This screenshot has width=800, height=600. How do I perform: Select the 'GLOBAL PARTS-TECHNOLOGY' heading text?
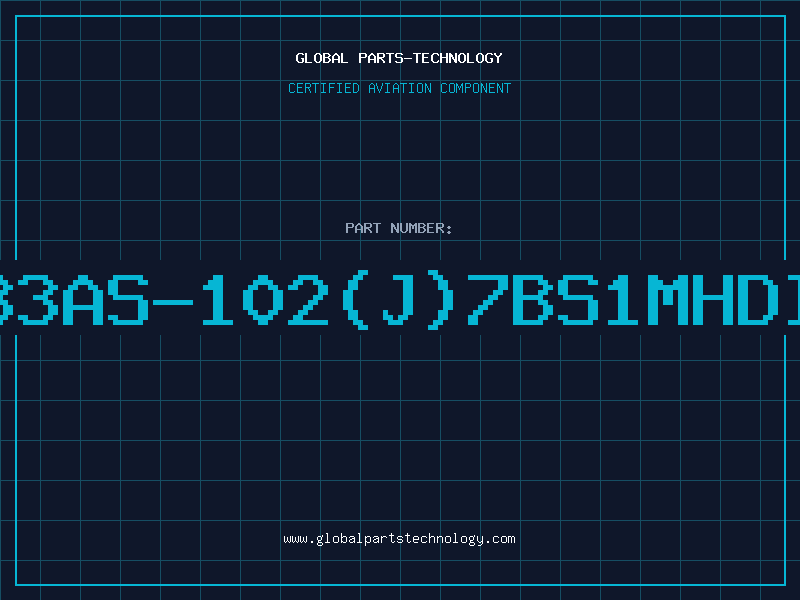[399, 58]
